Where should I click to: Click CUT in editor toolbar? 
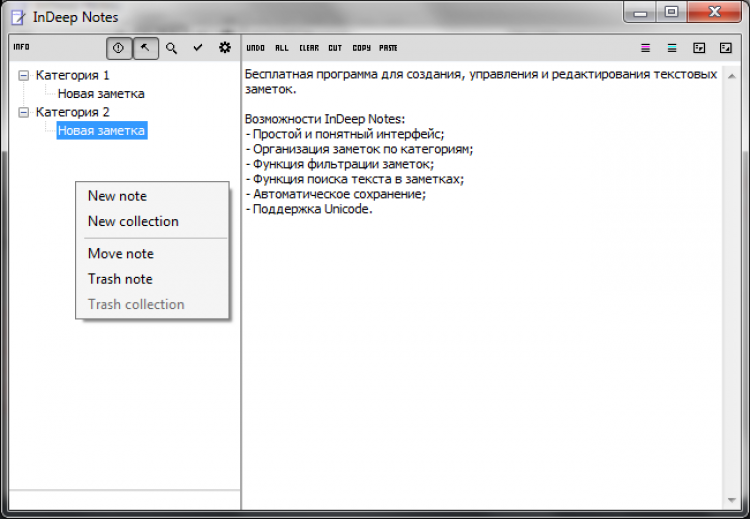point(335,48)
